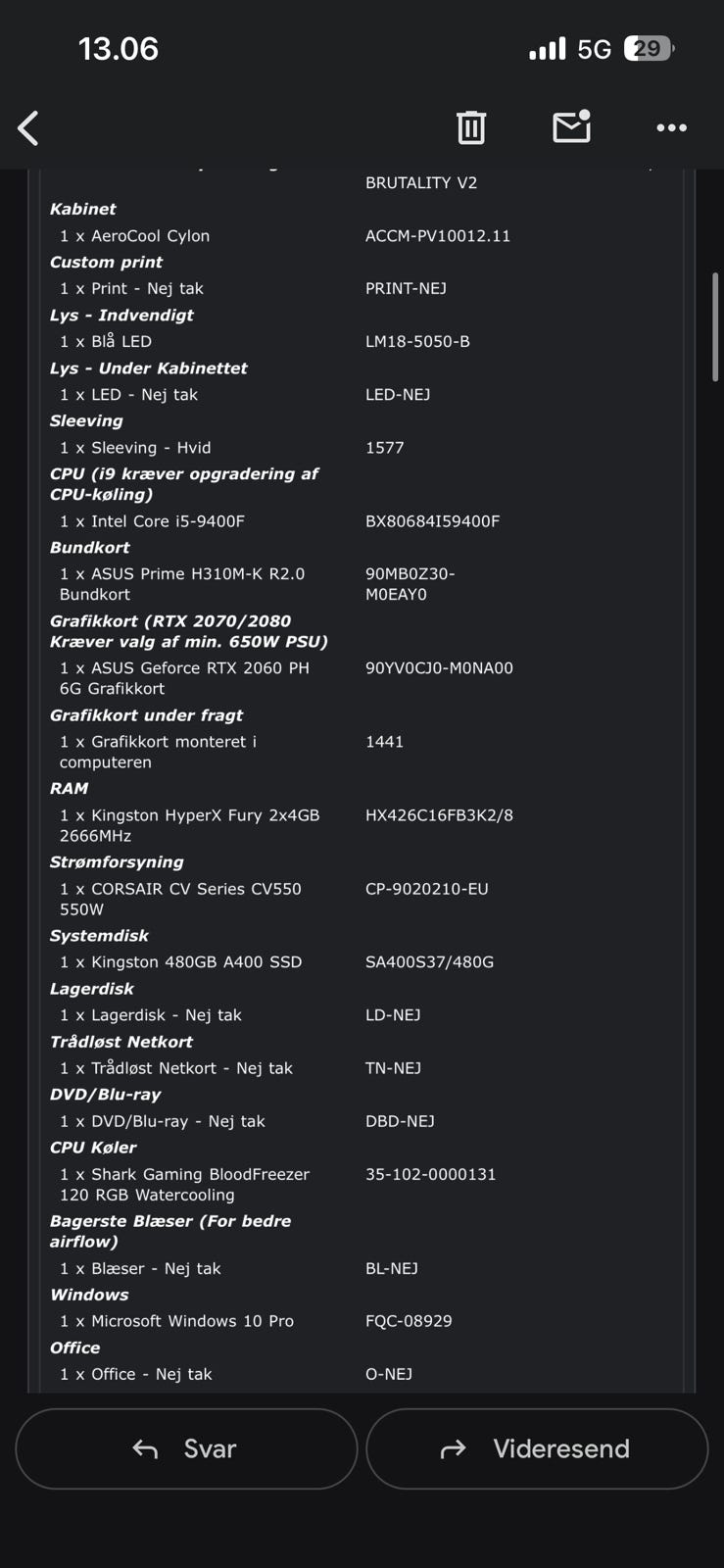724x1568 pixels.
Task: Tap the Intel Core i5-9400F line
Action: (152, 521)
